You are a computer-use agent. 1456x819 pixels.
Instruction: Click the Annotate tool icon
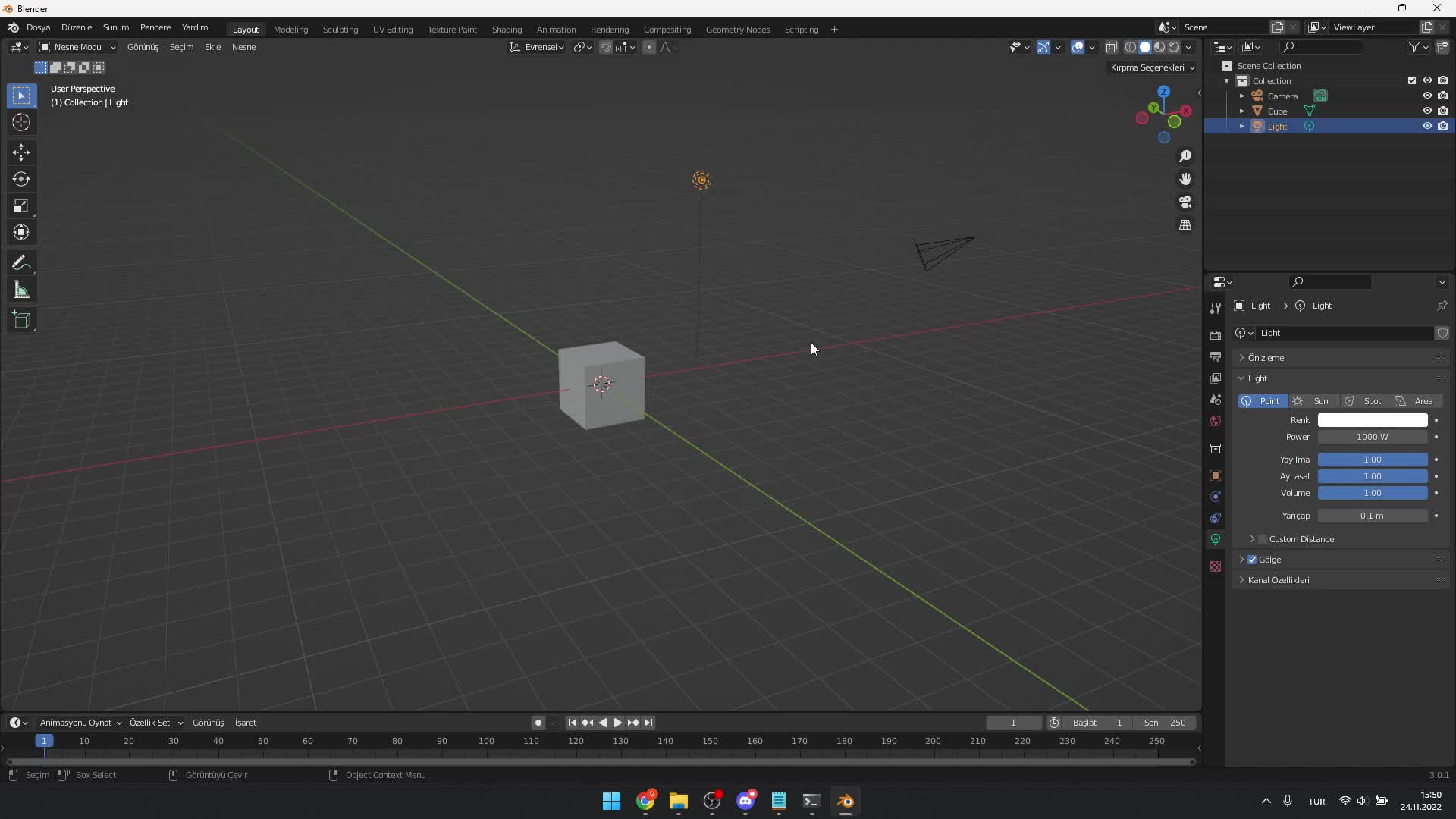point(22,262)
